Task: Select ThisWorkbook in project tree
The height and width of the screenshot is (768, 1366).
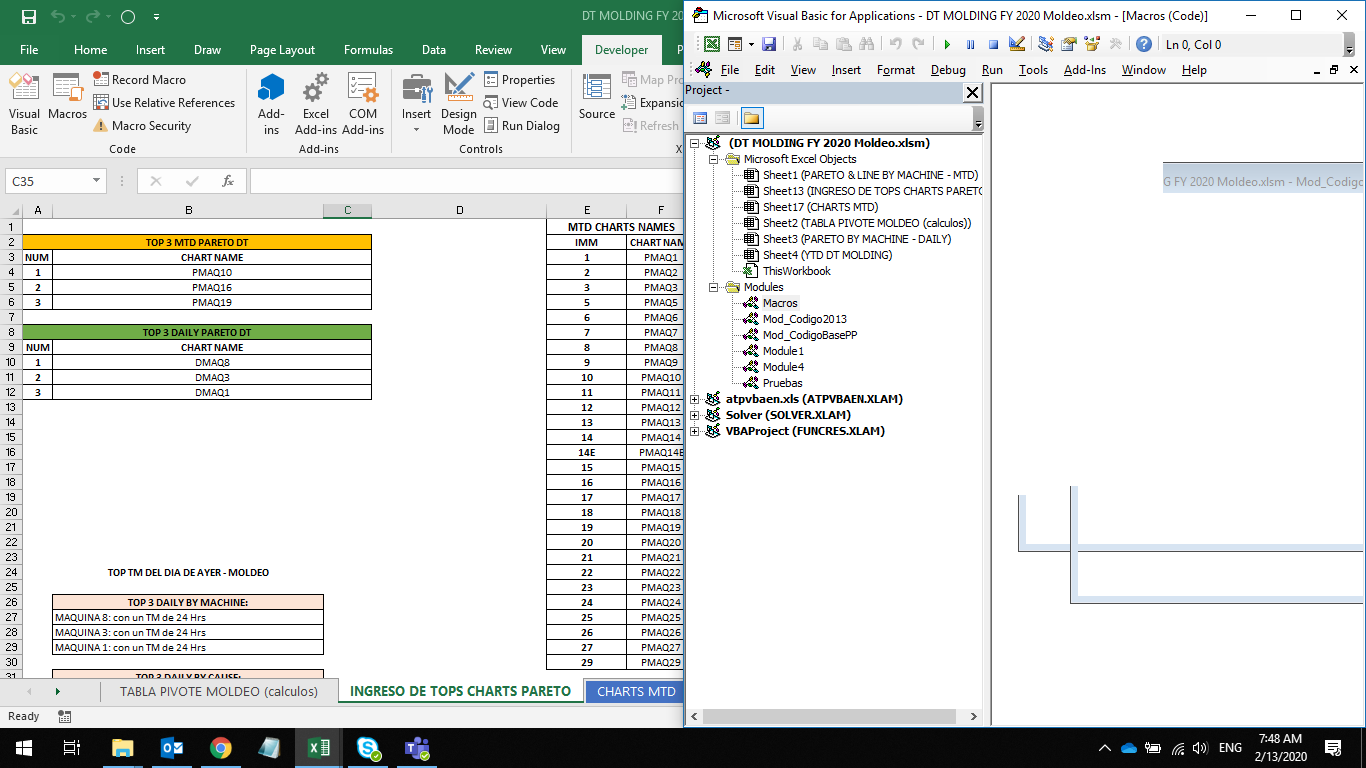Action: point(796,271)
